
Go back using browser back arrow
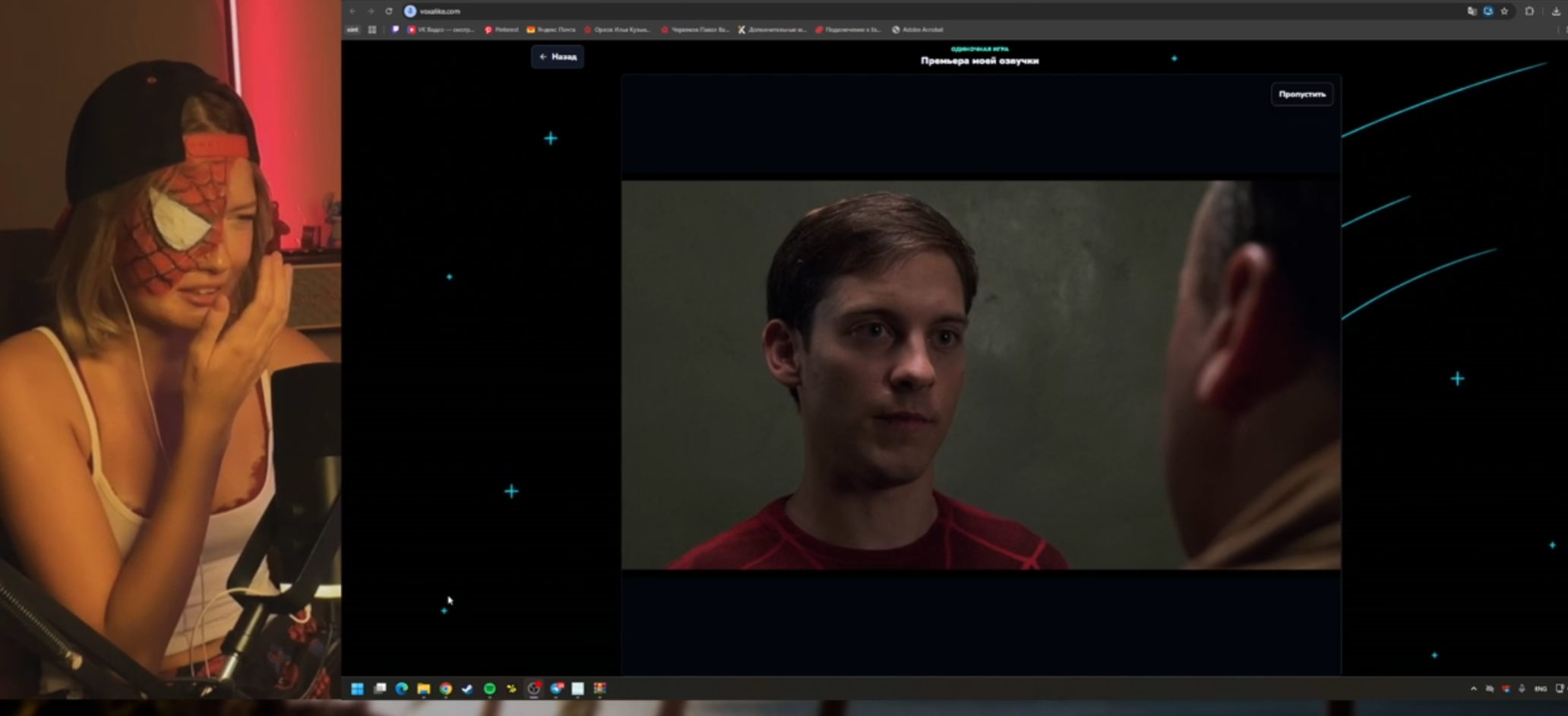(353, 11)
